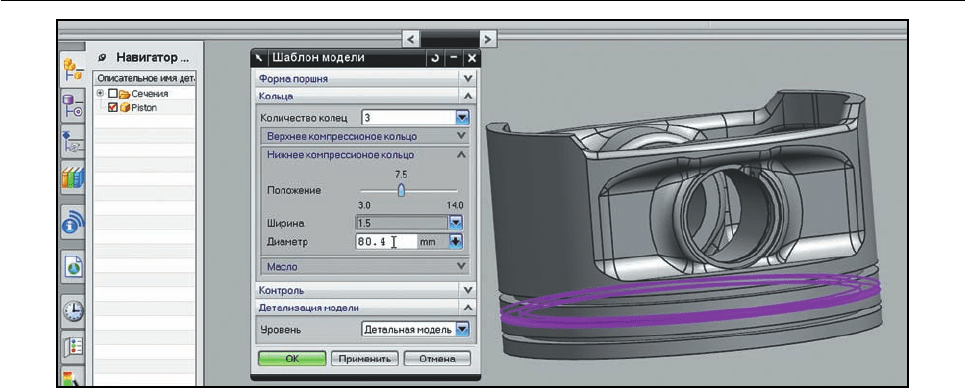965x388 pixels.
Task: Click the Положение slider handle
Action: (x=401, y=191)
